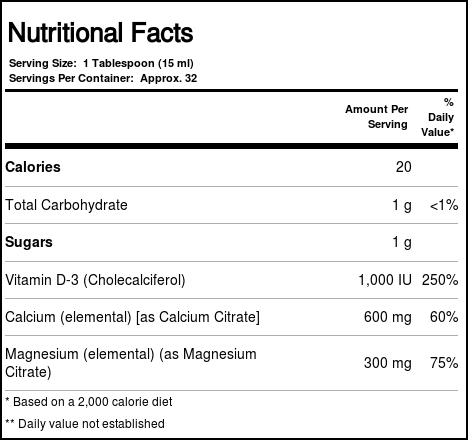Click the Nutritional Facts heading
468x440 pixels.
(x=100, y=33)
